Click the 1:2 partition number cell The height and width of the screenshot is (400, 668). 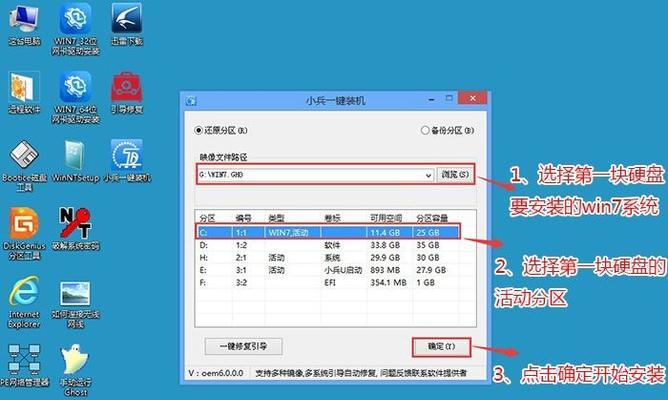[x=242, y=245]
